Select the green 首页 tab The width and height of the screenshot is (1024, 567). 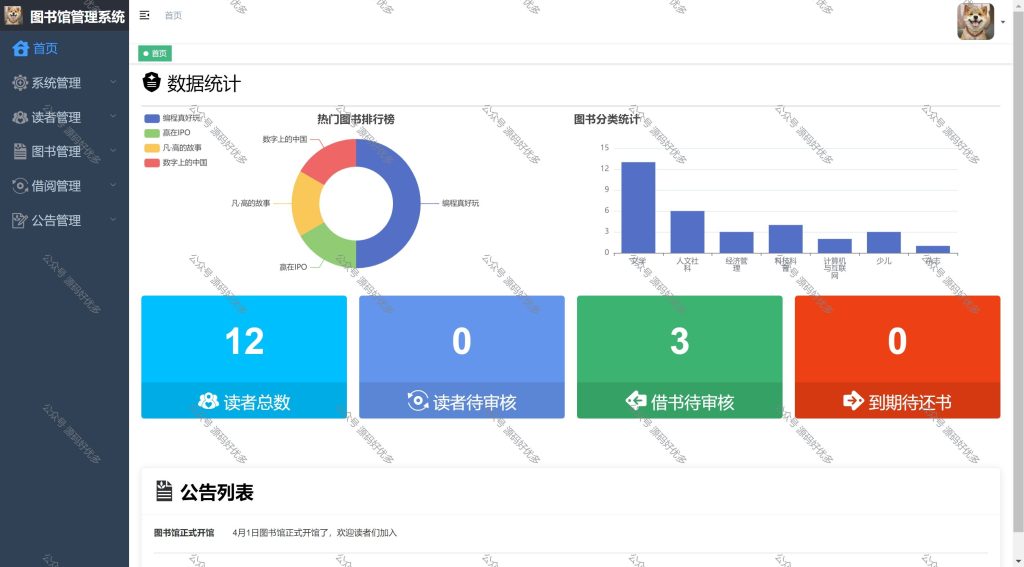click(x=155, y=54)
